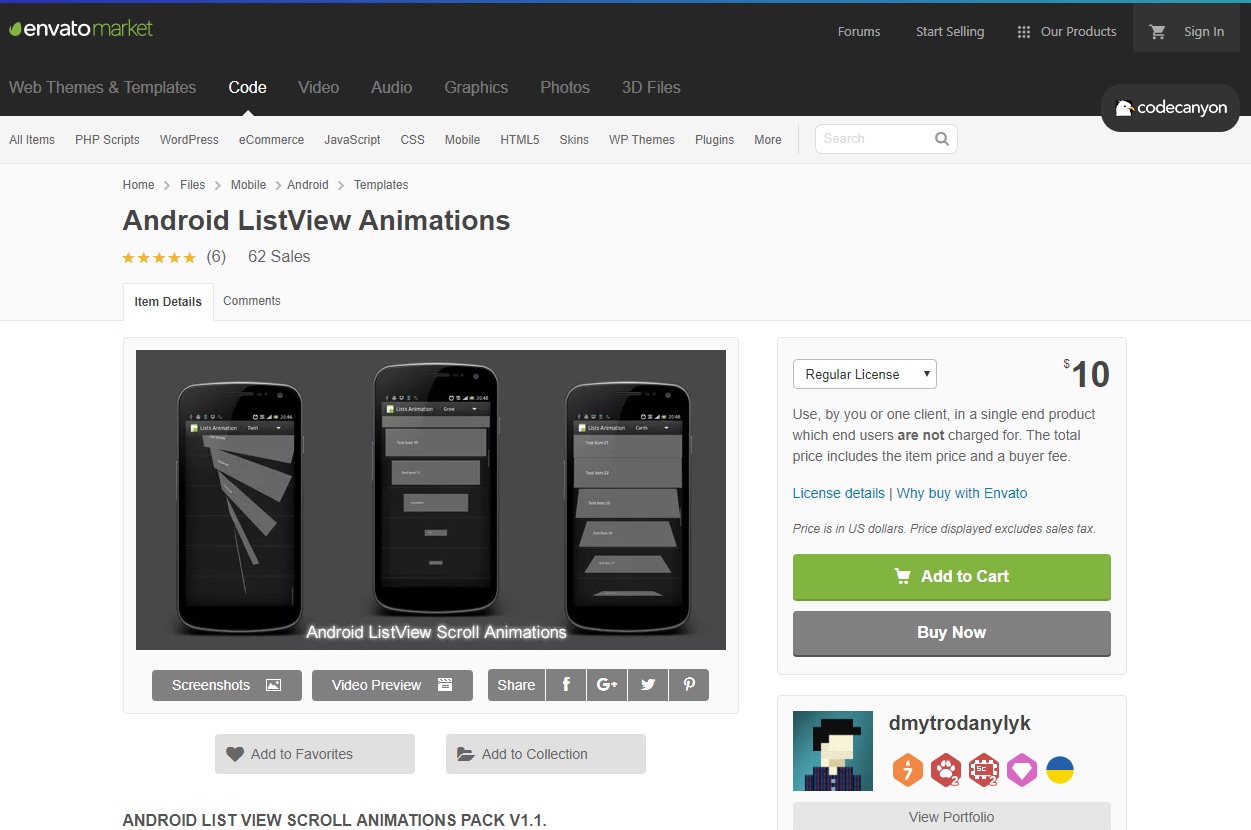Expand the More categories menu
The width and height of the screenshot is (1251, 830).
click(767, 140)
